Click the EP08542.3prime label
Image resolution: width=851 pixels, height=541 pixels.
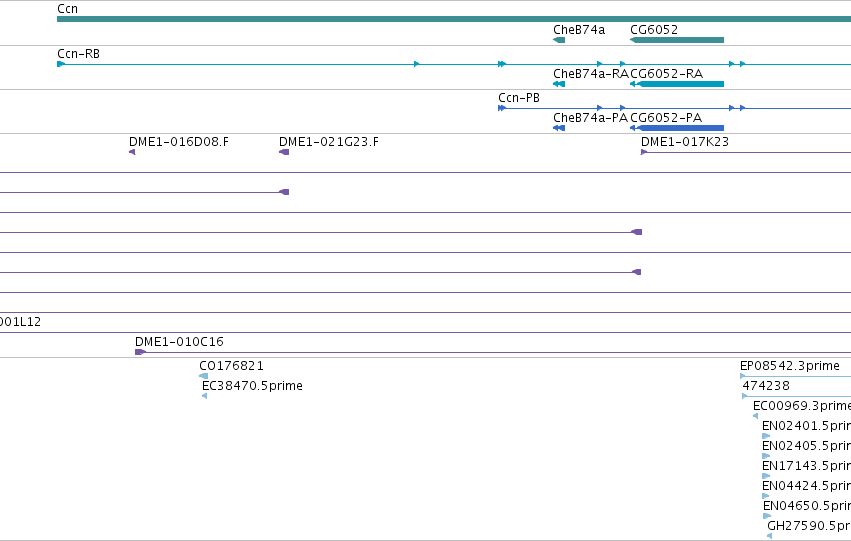click(x=790, y=366)
